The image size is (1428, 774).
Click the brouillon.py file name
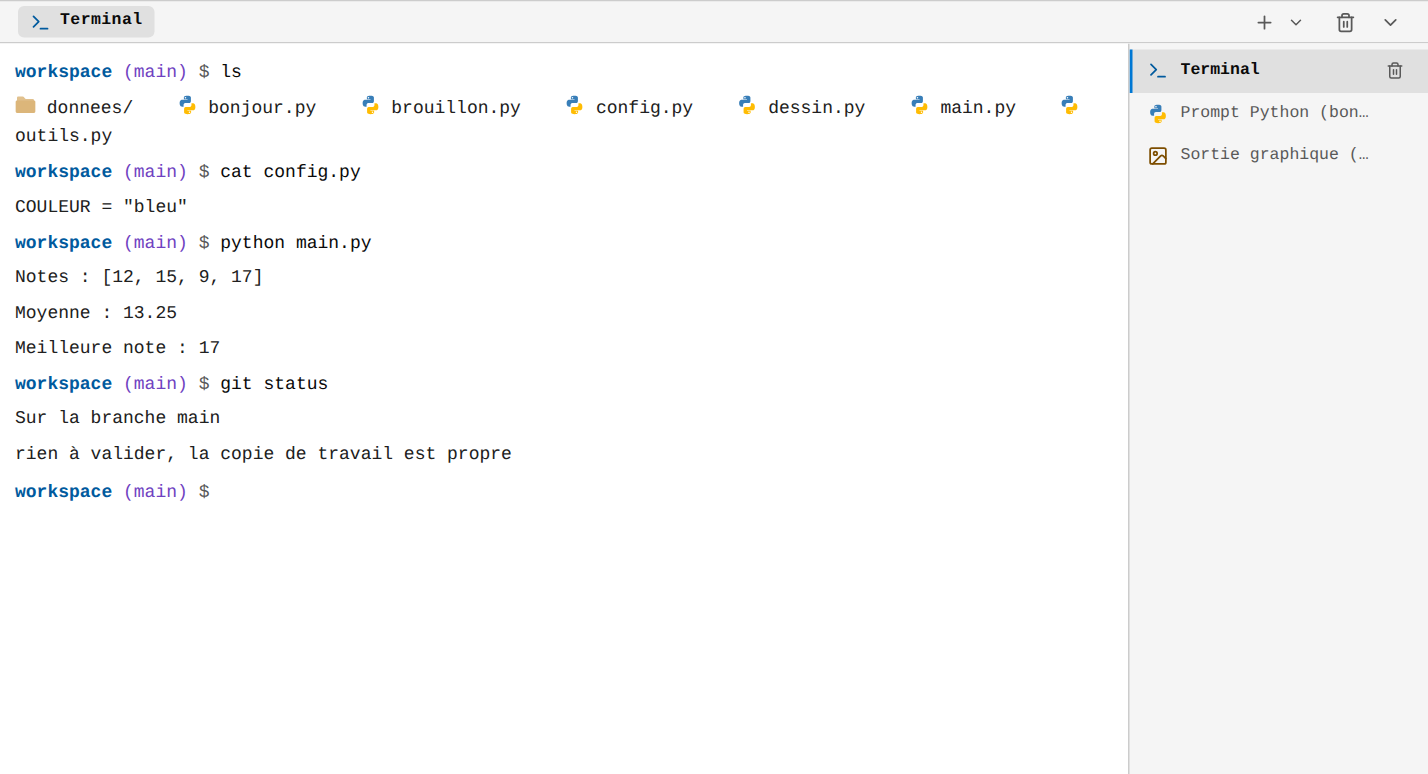point(456,108)
